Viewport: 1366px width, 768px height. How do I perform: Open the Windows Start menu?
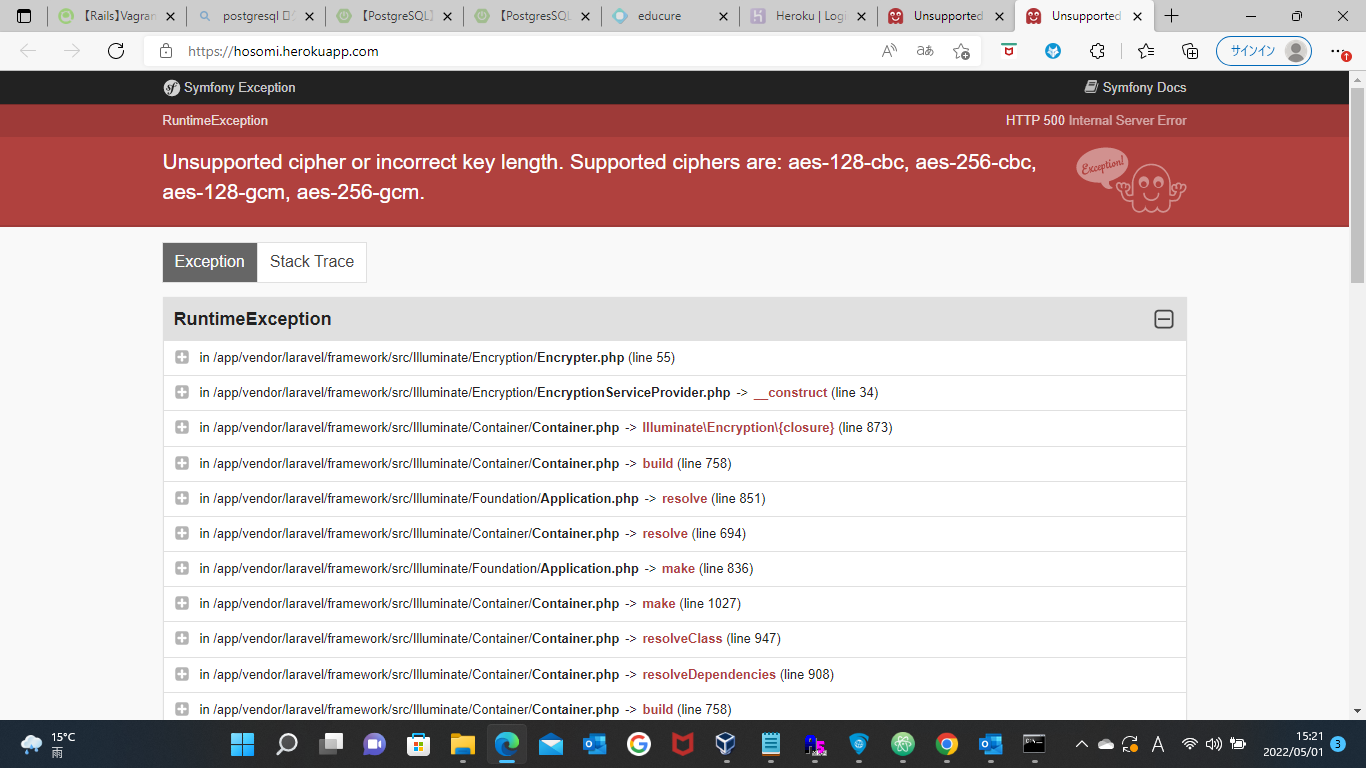pos(242,744)
